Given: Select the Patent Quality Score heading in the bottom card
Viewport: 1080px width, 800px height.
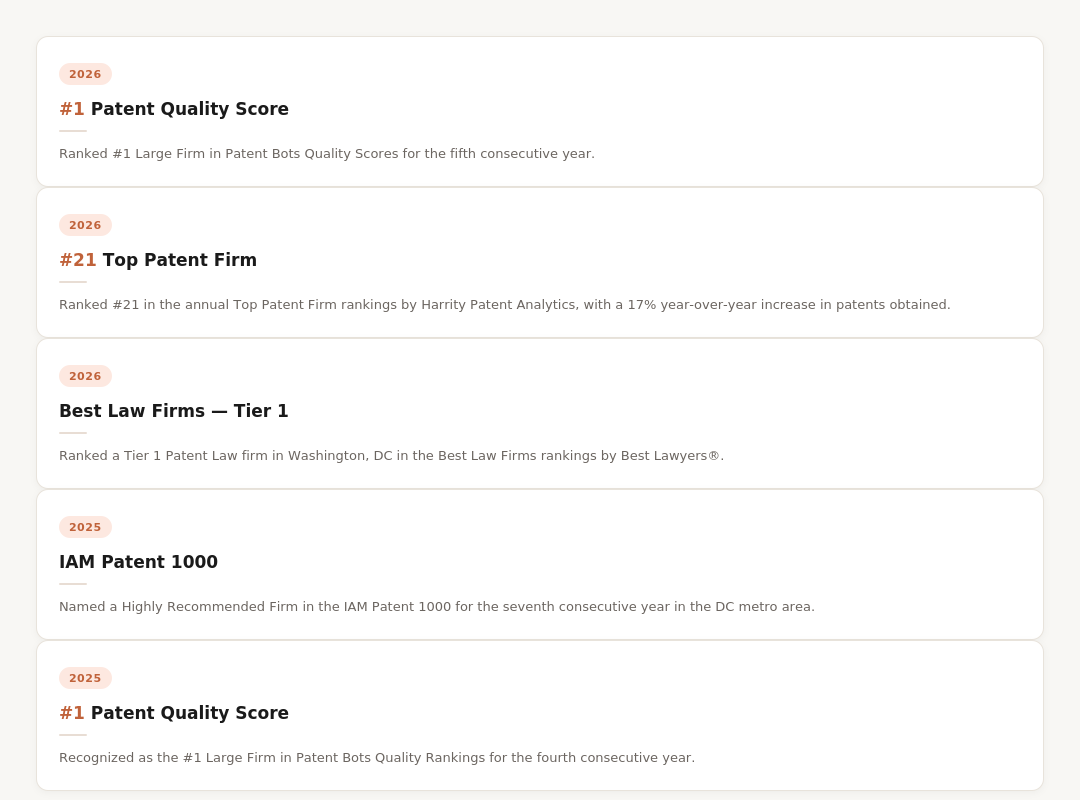Looking at the screenshot, I should click(189, 713).
